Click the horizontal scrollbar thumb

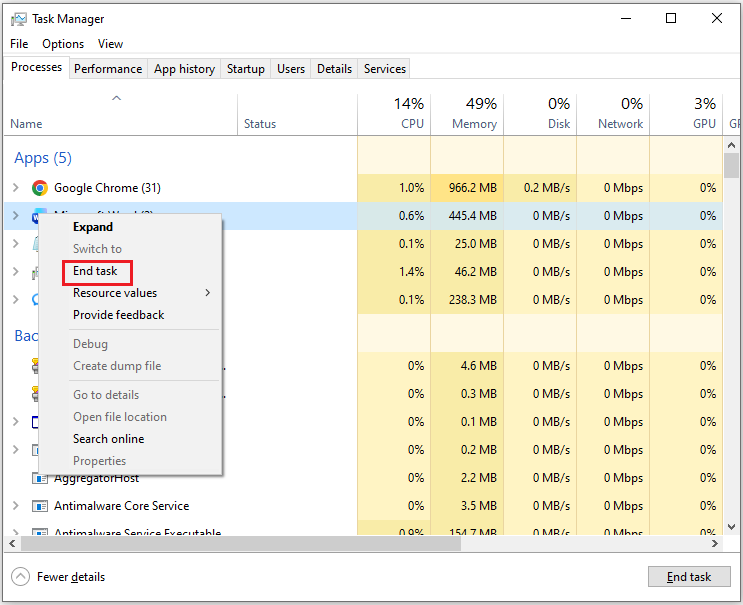[241, 544]
